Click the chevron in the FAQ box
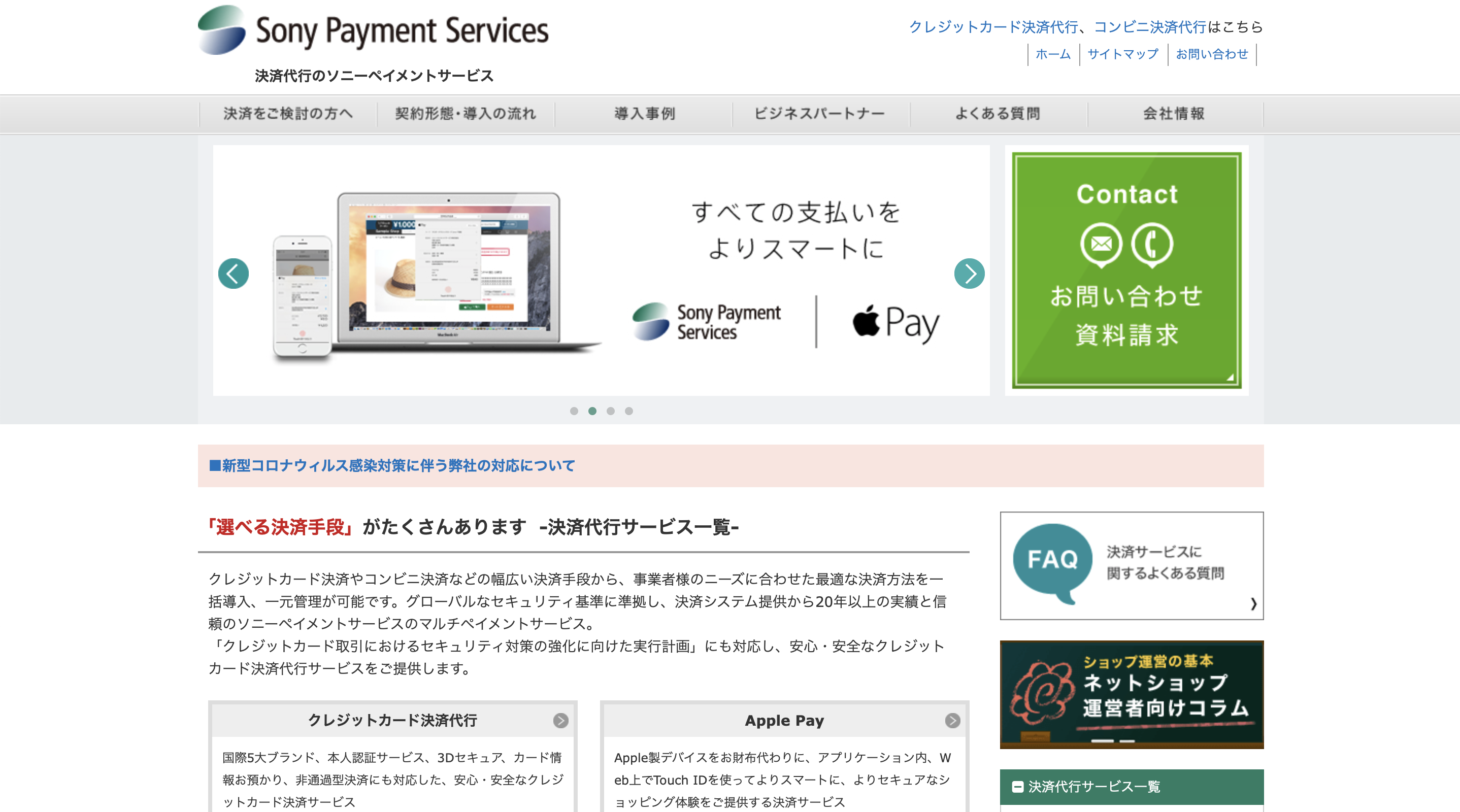This screenshot has width=1460, height=812. pyautogui.click(x=1254, y=604)
